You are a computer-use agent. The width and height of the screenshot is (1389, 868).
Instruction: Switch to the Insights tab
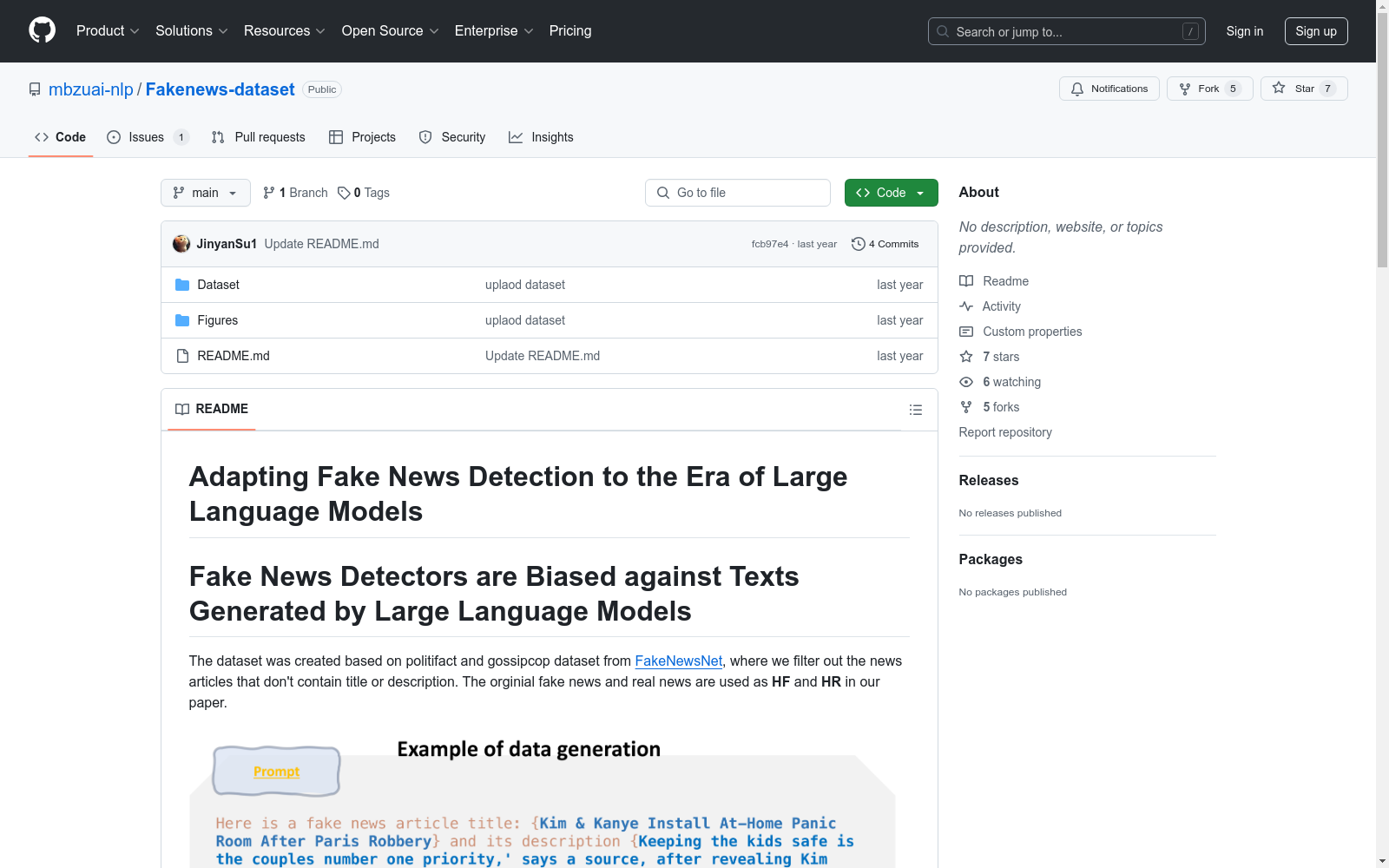[541, 137]
